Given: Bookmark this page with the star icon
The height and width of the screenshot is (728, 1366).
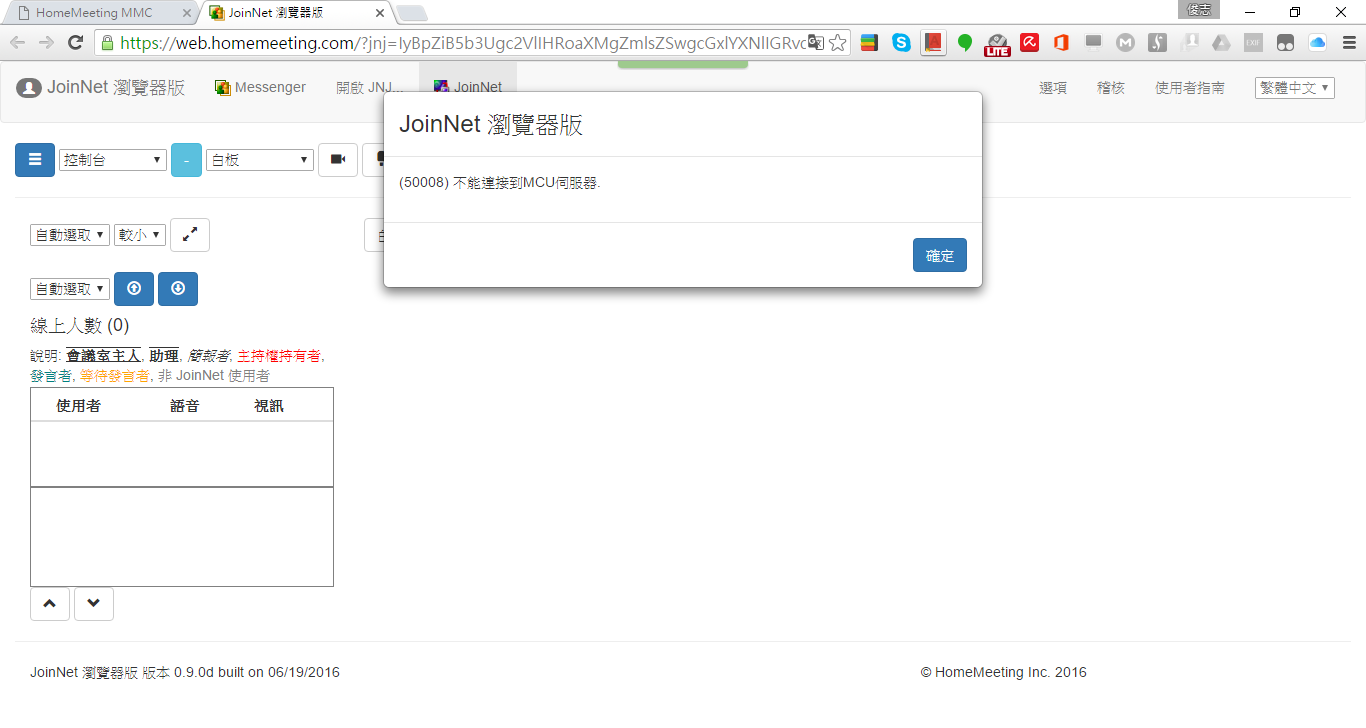Looking at the screenshot, I should (838, 42).
